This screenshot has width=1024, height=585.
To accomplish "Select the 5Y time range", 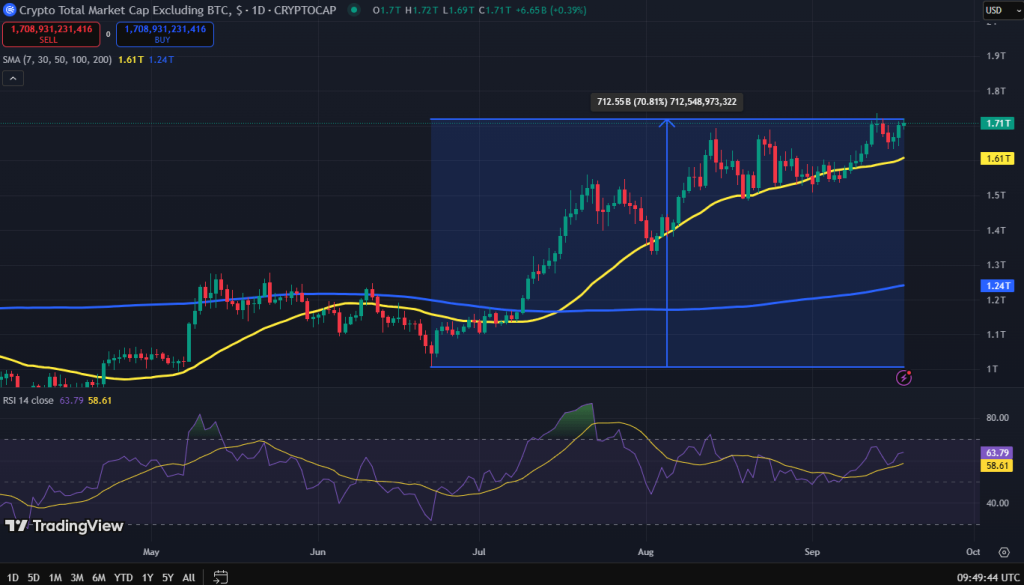I will pos(168,577).
